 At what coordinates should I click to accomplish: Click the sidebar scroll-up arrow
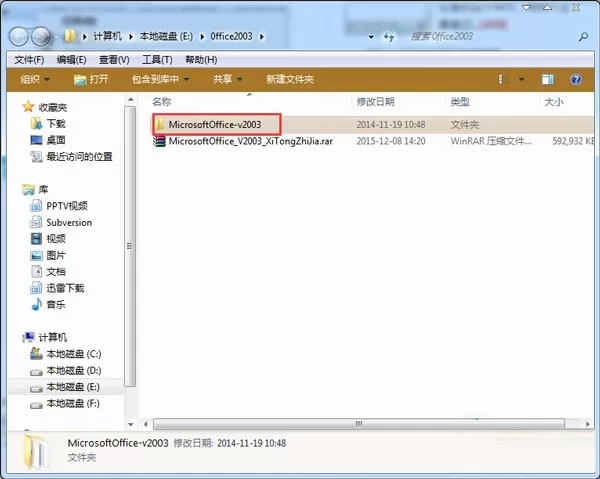click(130, 99)
